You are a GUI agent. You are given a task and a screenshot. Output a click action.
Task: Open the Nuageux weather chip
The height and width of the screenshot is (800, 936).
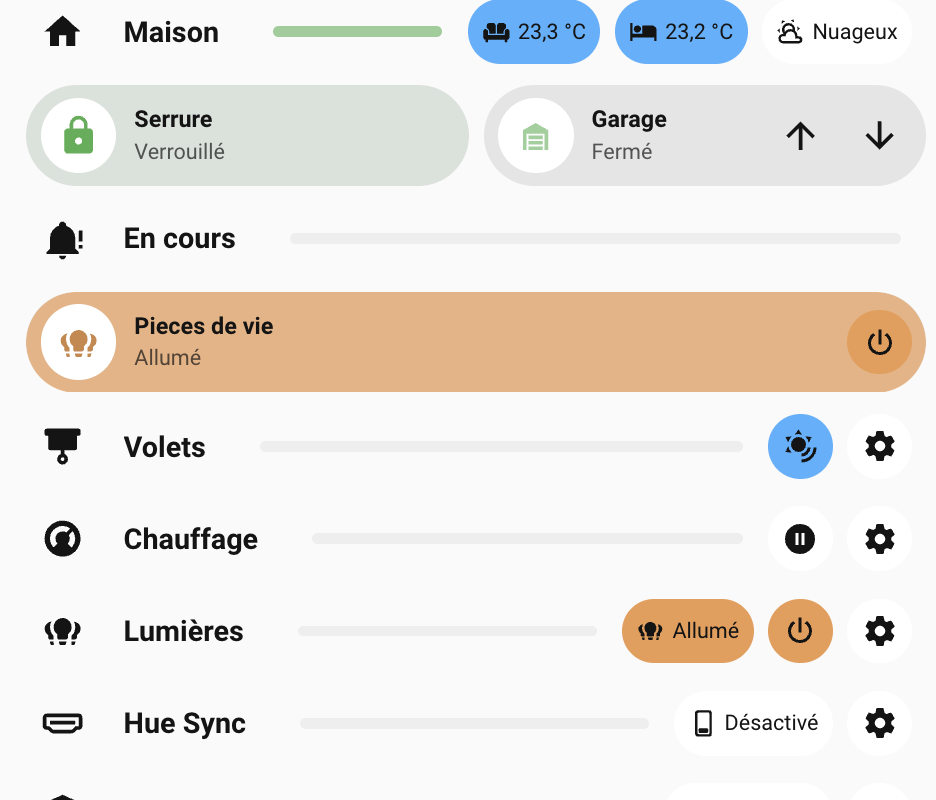tap(837, 32)
